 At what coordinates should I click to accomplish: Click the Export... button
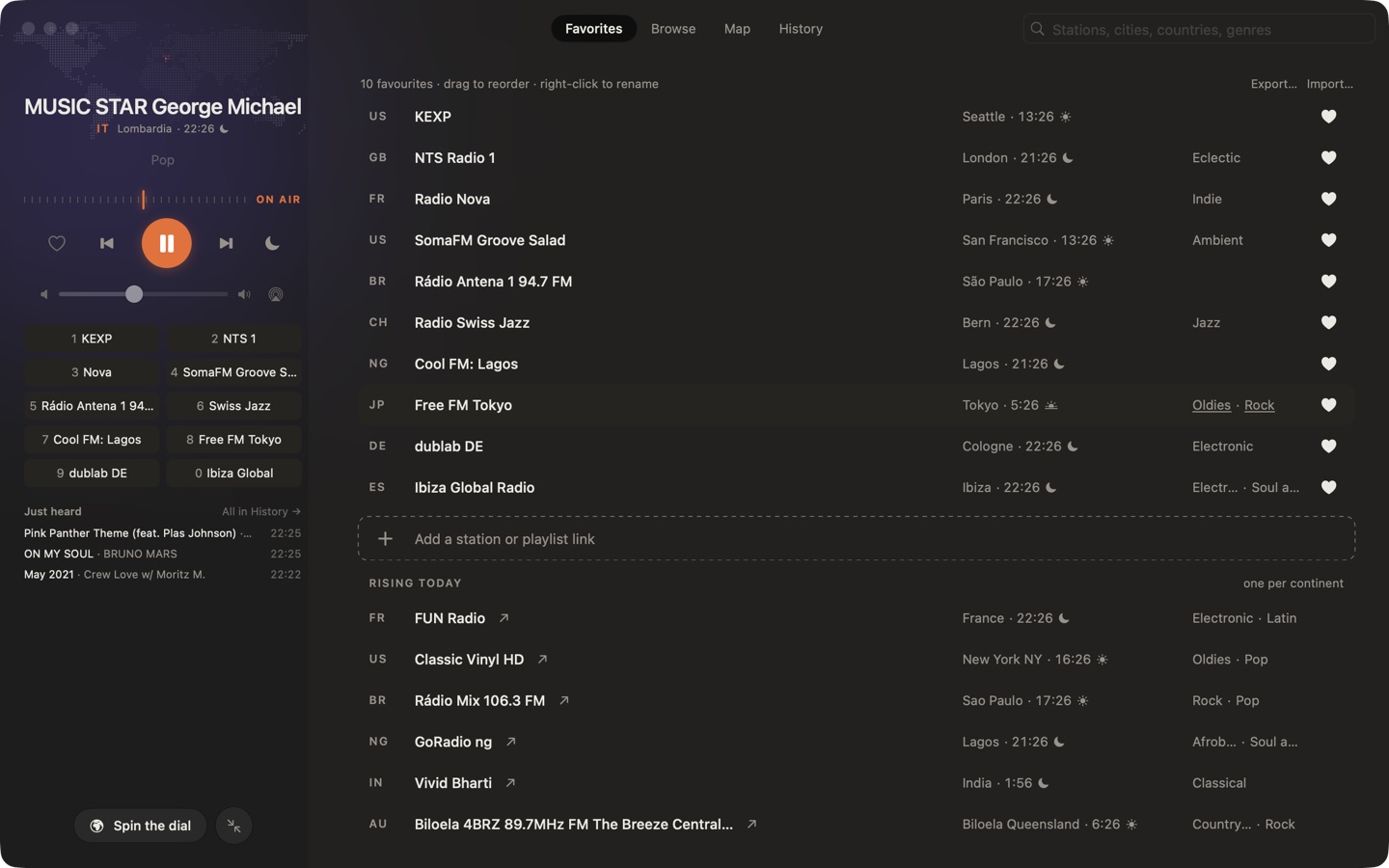1273,84
